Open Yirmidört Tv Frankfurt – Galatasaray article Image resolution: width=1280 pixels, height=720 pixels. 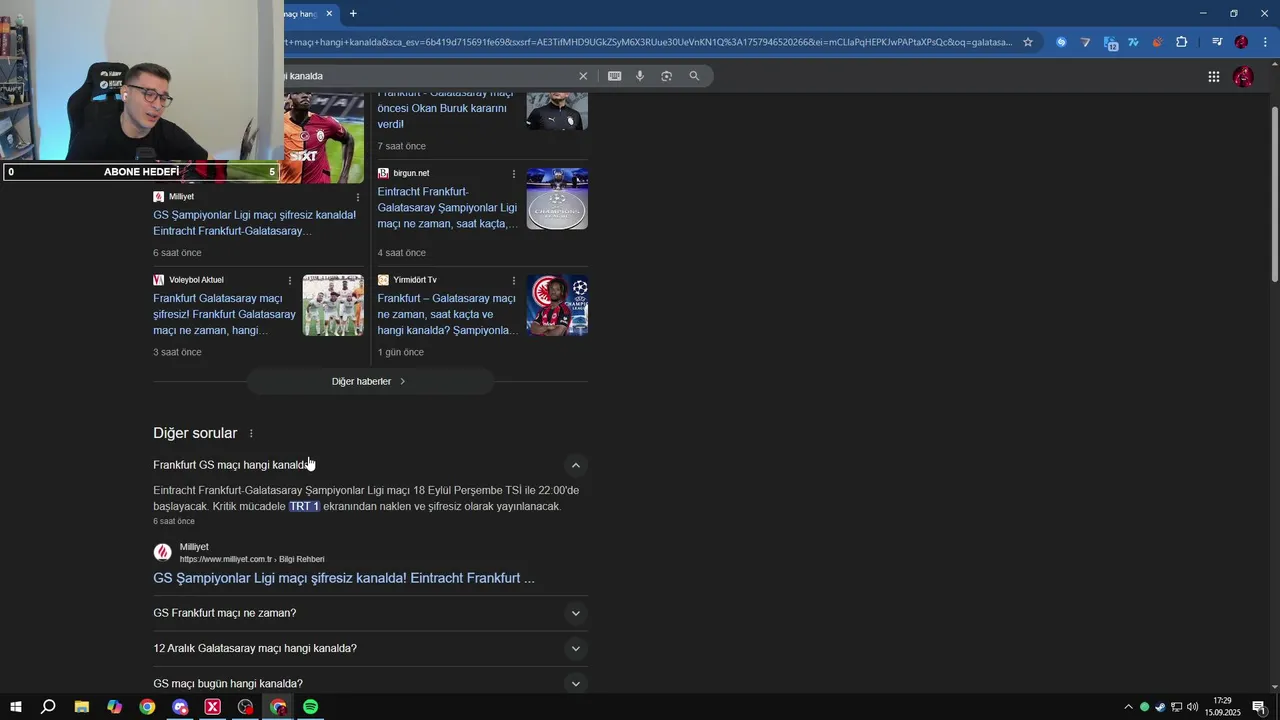click(x=447, y=314)
